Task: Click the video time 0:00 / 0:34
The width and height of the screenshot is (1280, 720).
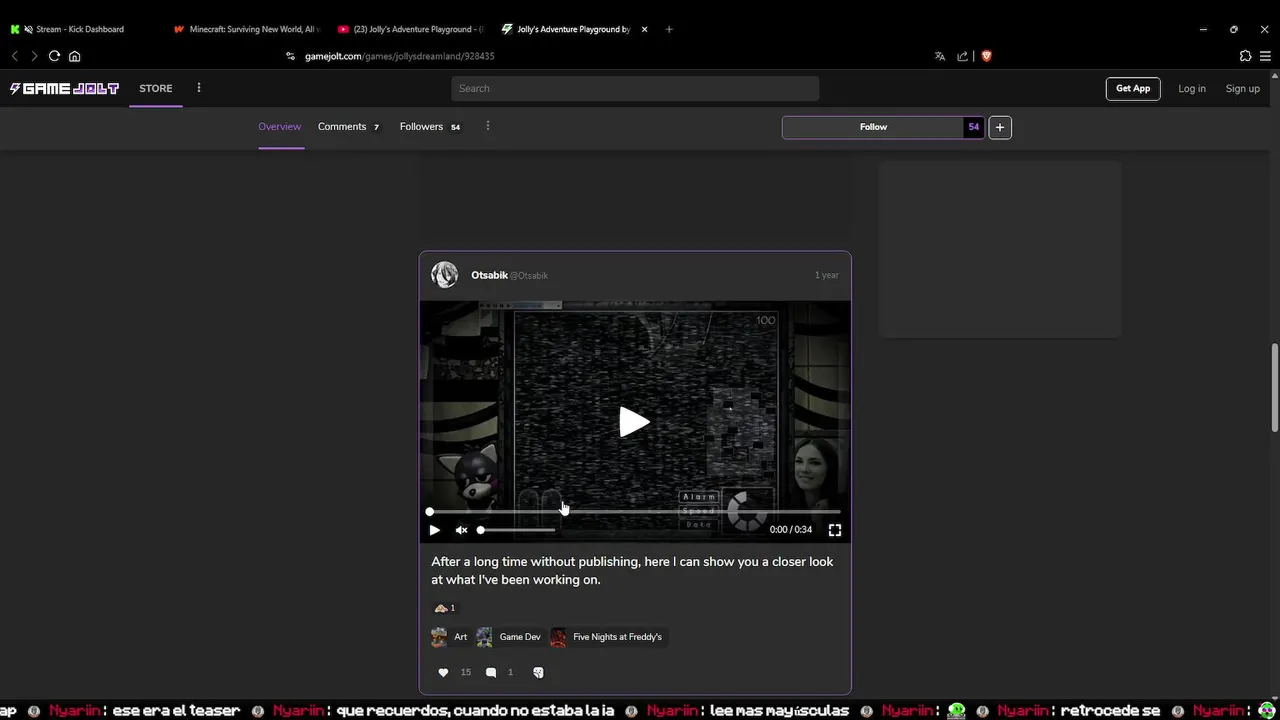Action: tap(791, 530)
